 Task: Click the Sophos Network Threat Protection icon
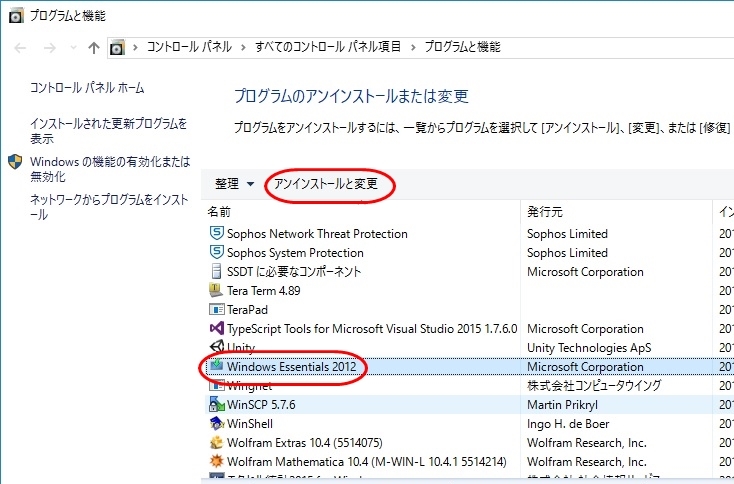pos(216,234)
